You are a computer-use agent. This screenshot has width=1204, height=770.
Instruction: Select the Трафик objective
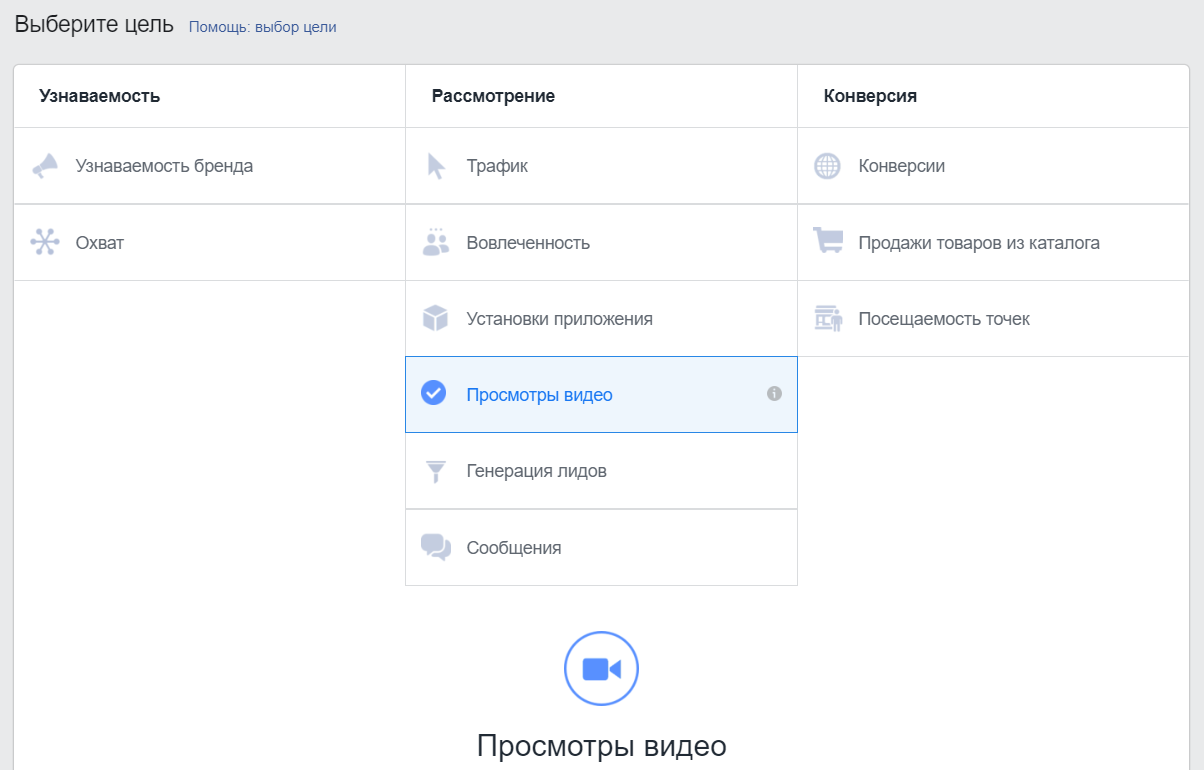pyautogui.click(x=497, y=166)
